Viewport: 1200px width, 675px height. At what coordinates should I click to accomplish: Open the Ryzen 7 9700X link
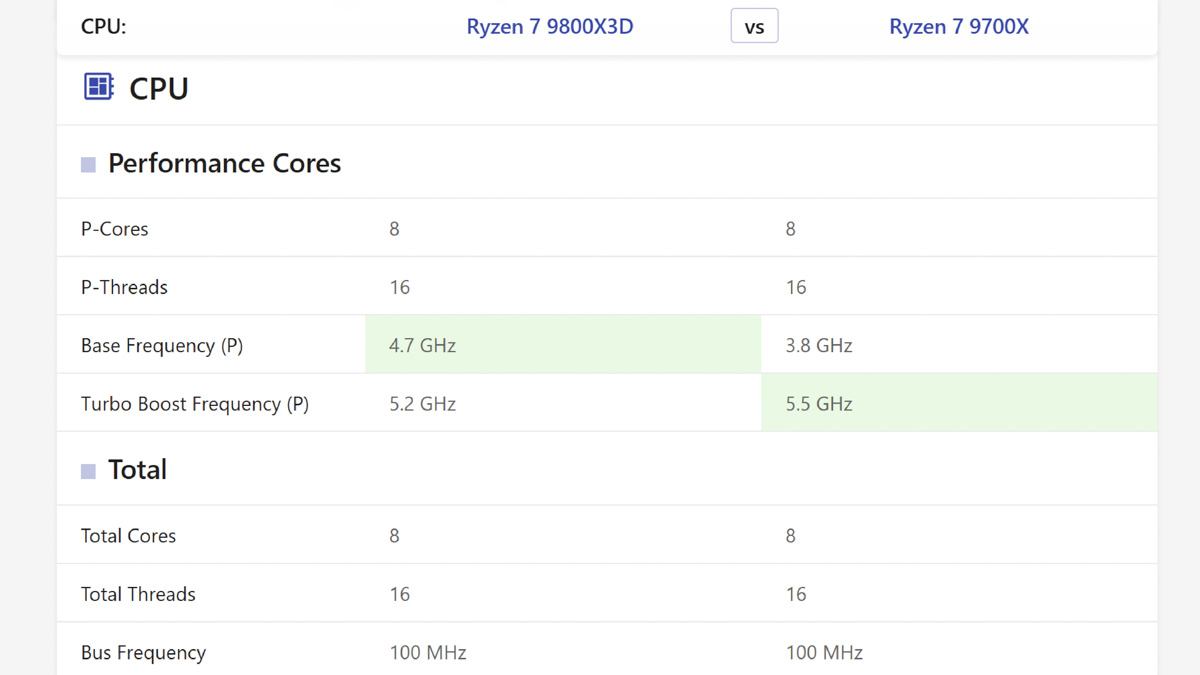pos(959,27)
